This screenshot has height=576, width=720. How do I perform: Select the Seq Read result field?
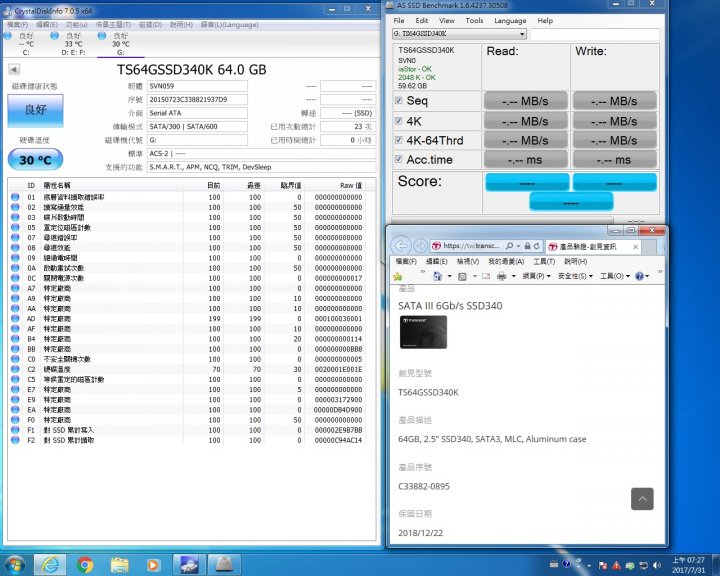526,101
